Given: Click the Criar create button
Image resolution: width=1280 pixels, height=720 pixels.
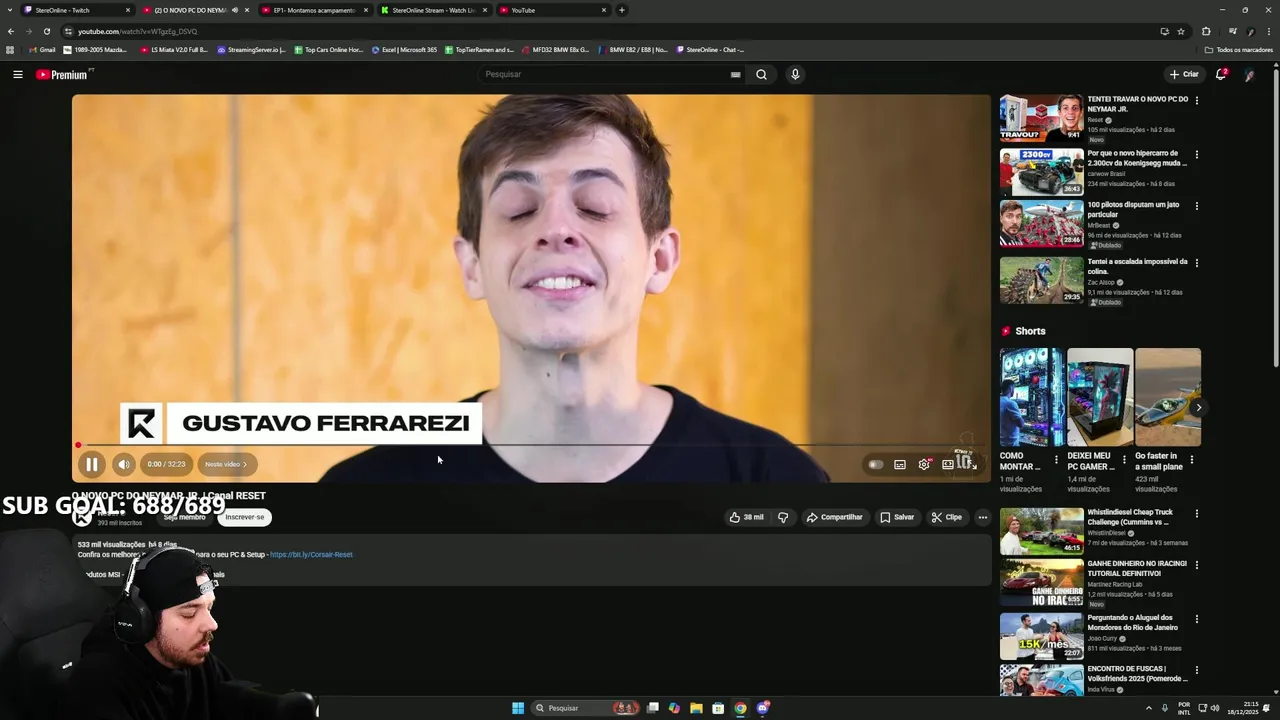Looking at the screenshot, I should pos(1184,74).
